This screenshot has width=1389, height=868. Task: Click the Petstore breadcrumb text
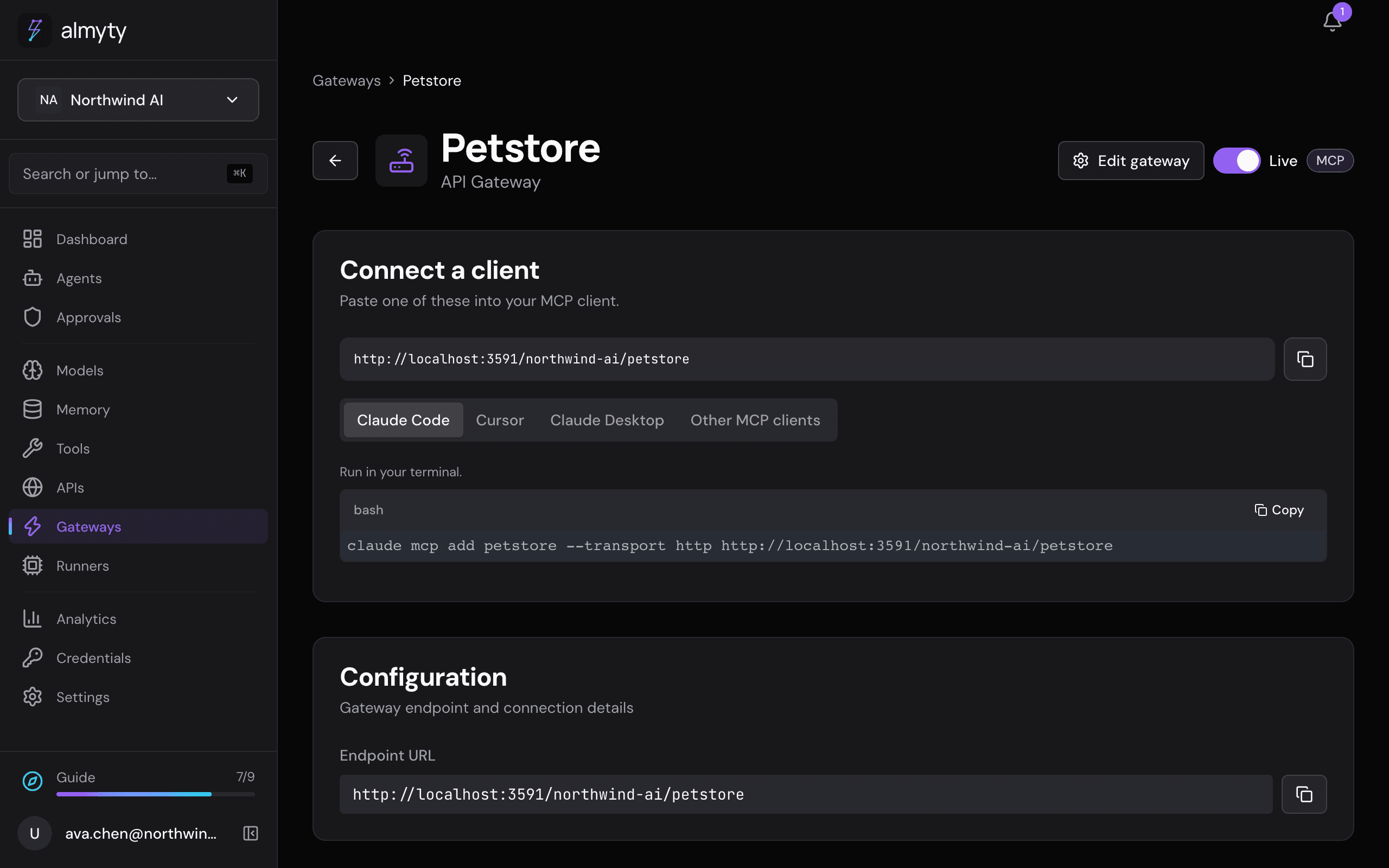[432, 80]
